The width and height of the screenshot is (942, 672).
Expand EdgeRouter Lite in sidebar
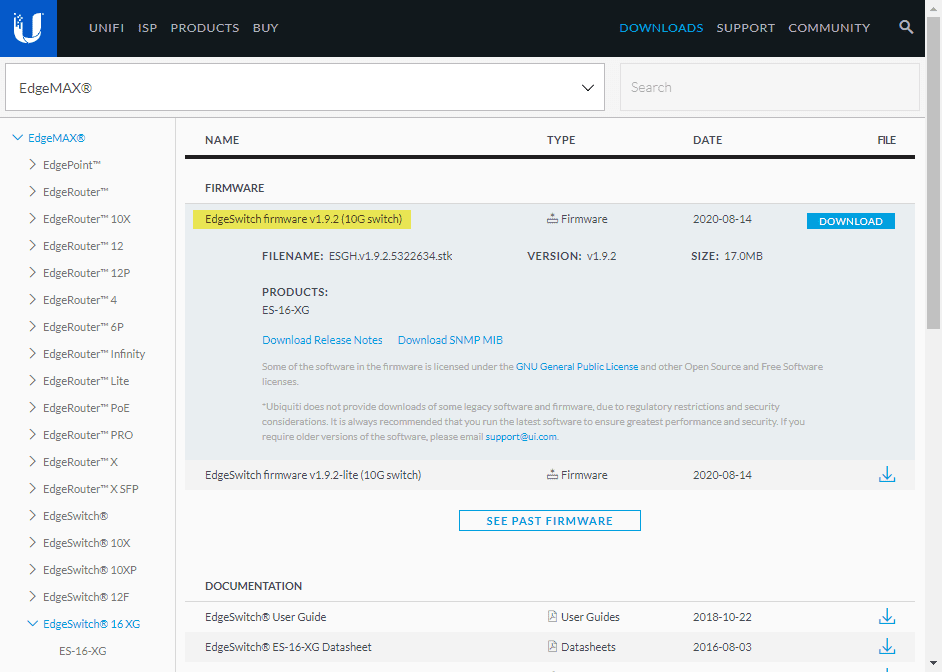(x=32, y=380)
